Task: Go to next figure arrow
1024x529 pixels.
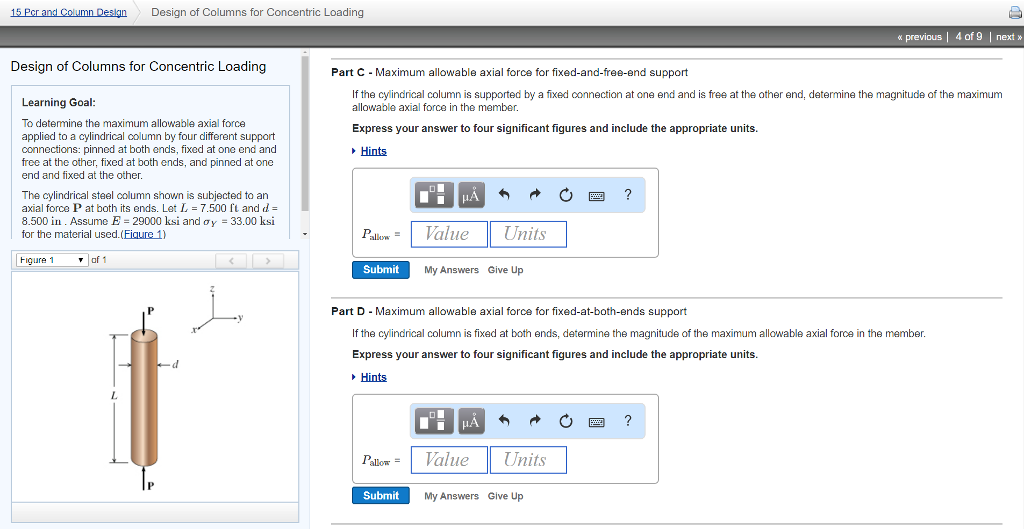Action: 267,261
